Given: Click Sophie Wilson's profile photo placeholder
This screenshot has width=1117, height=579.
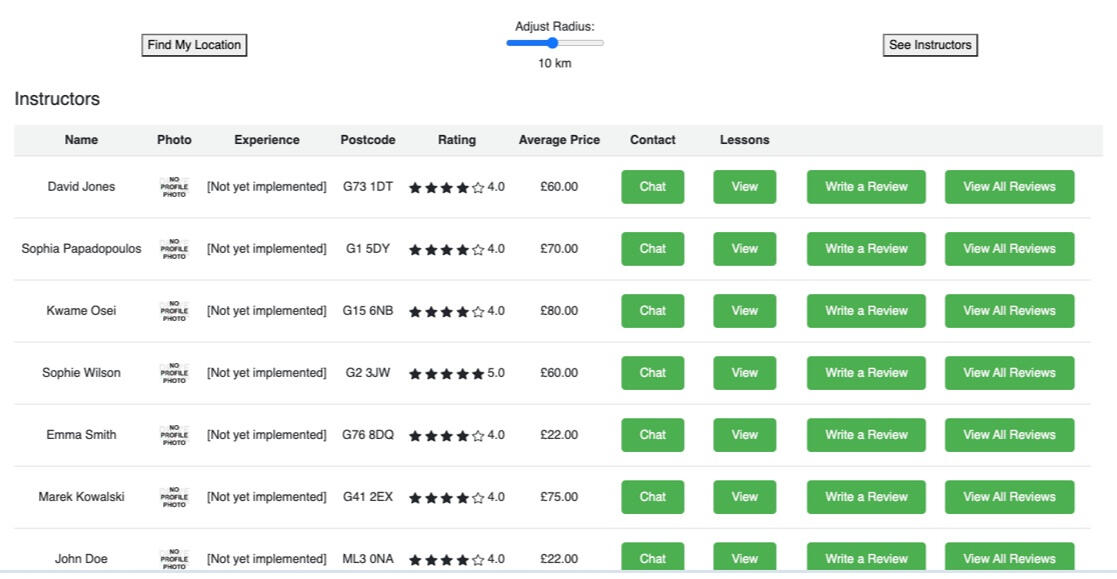Looking at the screenshot, I should tap(174, 373).
